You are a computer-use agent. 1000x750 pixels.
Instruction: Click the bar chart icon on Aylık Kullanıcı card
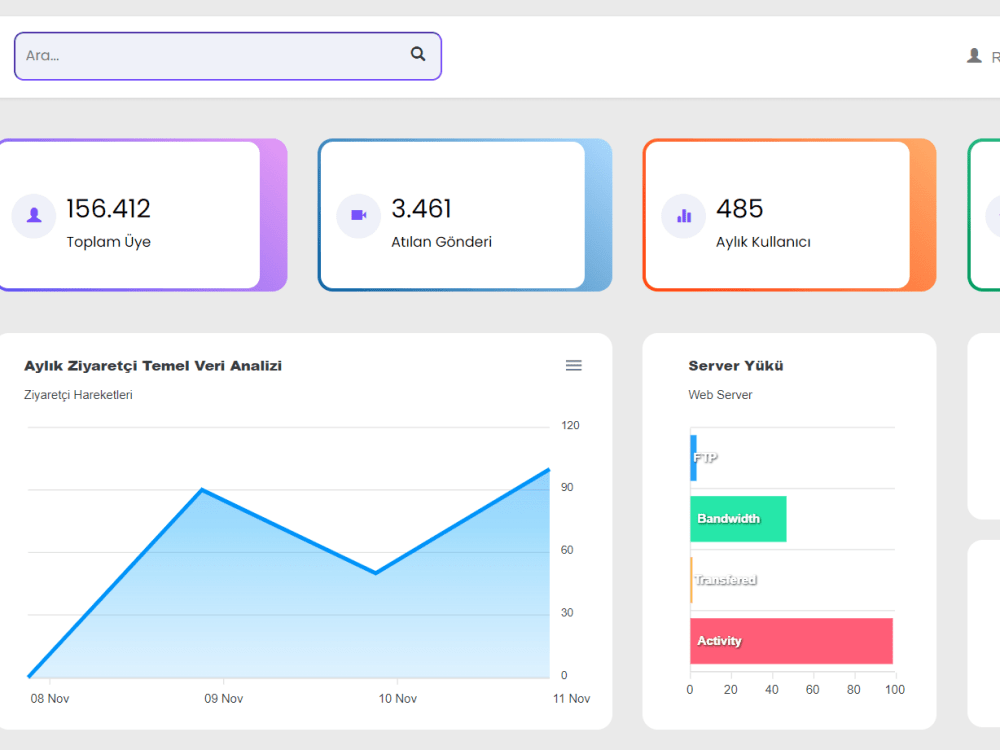click(684, 216)
